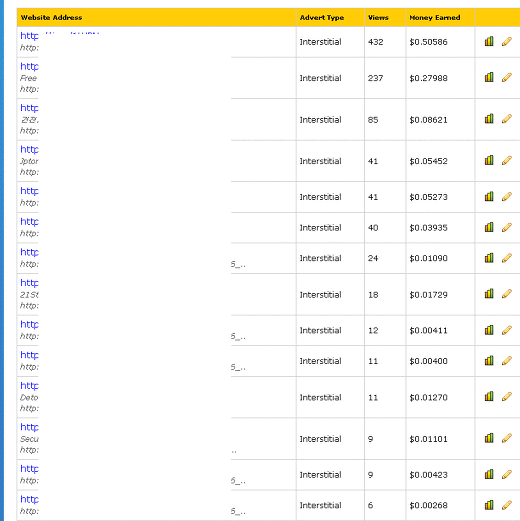Click the $0.05273 earnings value
The height and width of the screenshot is (521, 520).
[x=428, y=197]
